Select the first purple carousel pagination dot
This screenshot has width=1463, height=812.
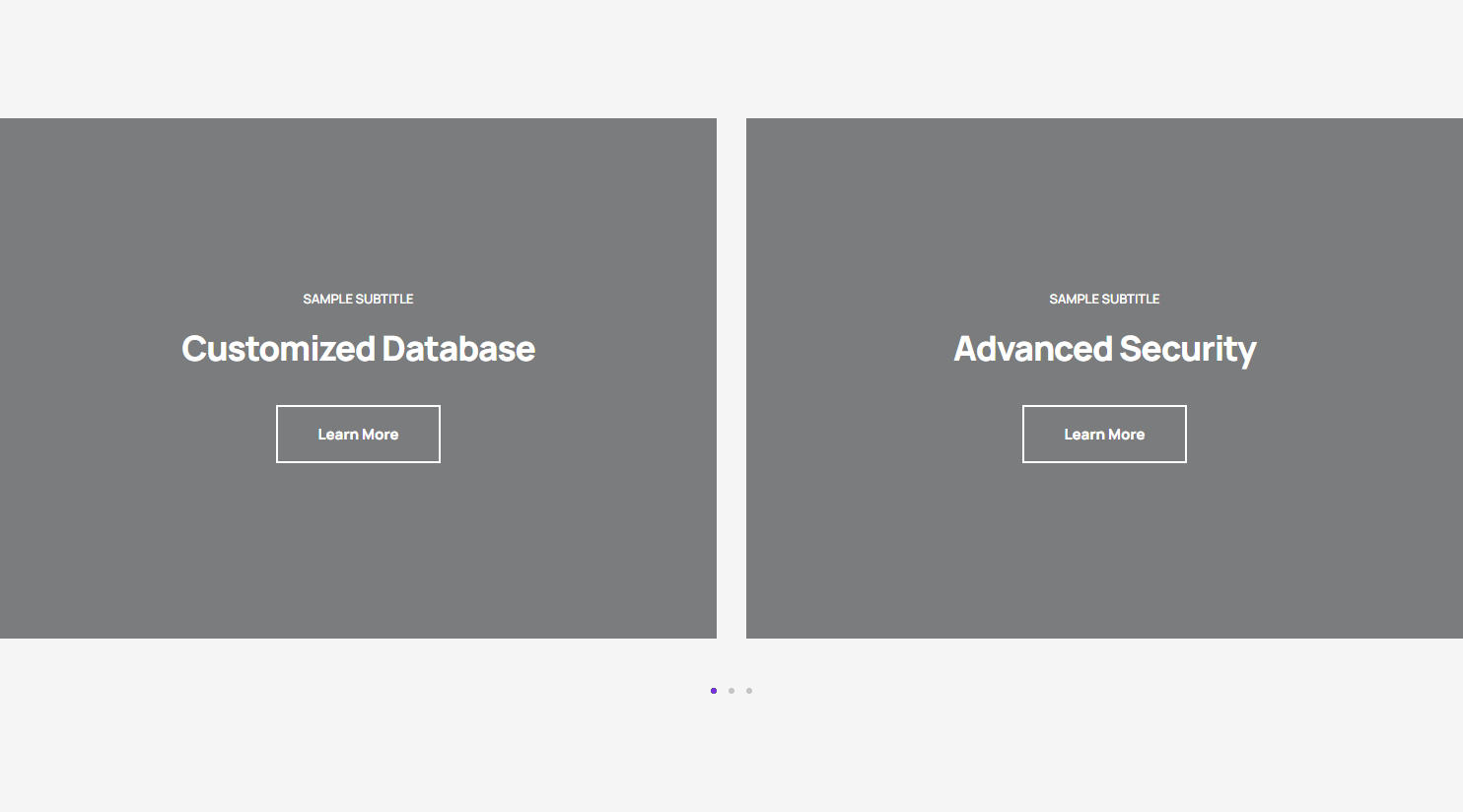pyautogui.click(x=714, y=691)
